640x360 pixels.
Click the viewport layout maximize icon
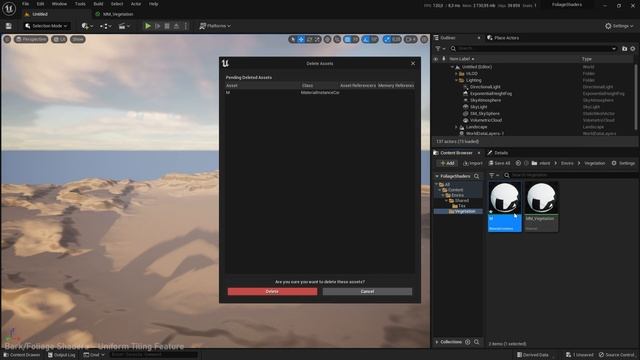(x=424, y=39)
